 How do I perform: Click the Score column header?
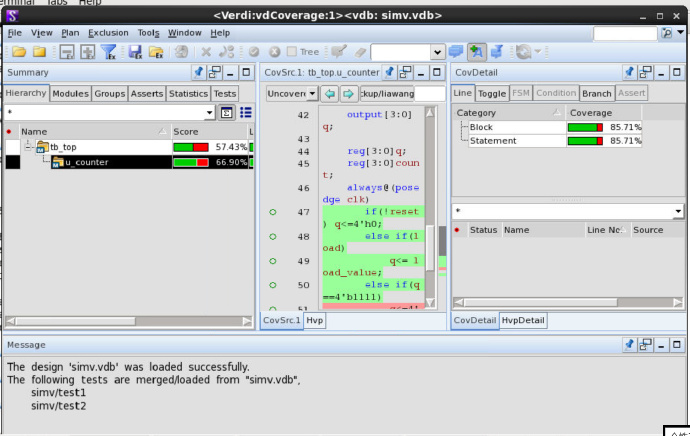pyautogui.click(x=209, y=132)
